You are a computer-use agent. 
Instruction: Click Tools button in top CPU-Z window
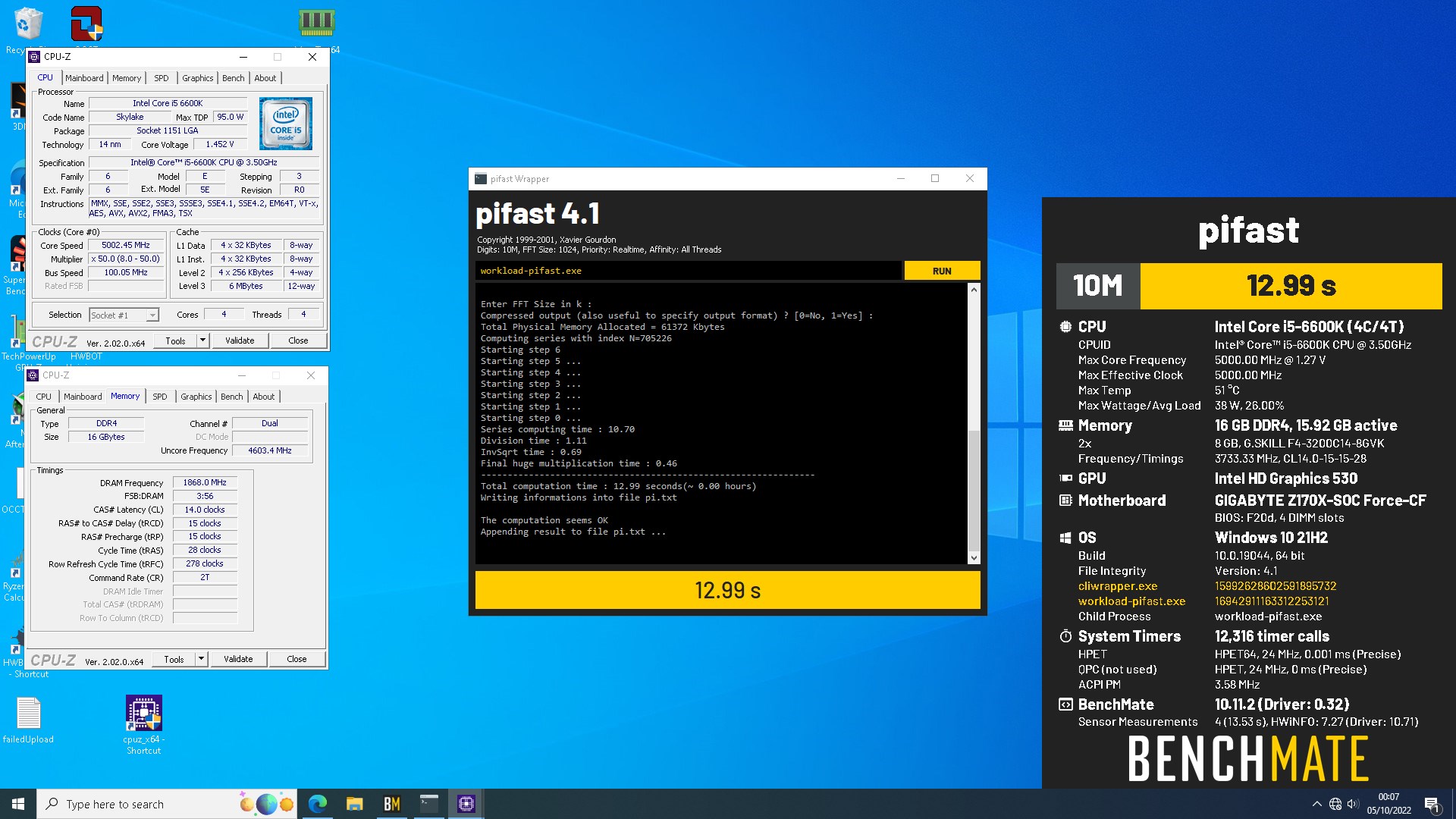coord(176,340)
